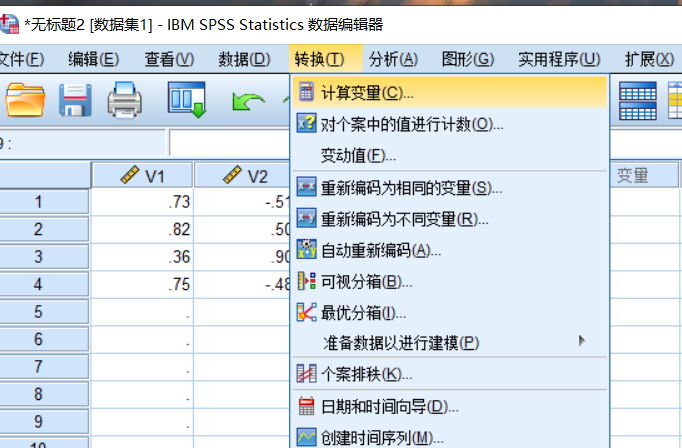Image resolution: width=682 pixels, height=448 pixels.
Task: Select row header 6
Action: pos(44,338)
